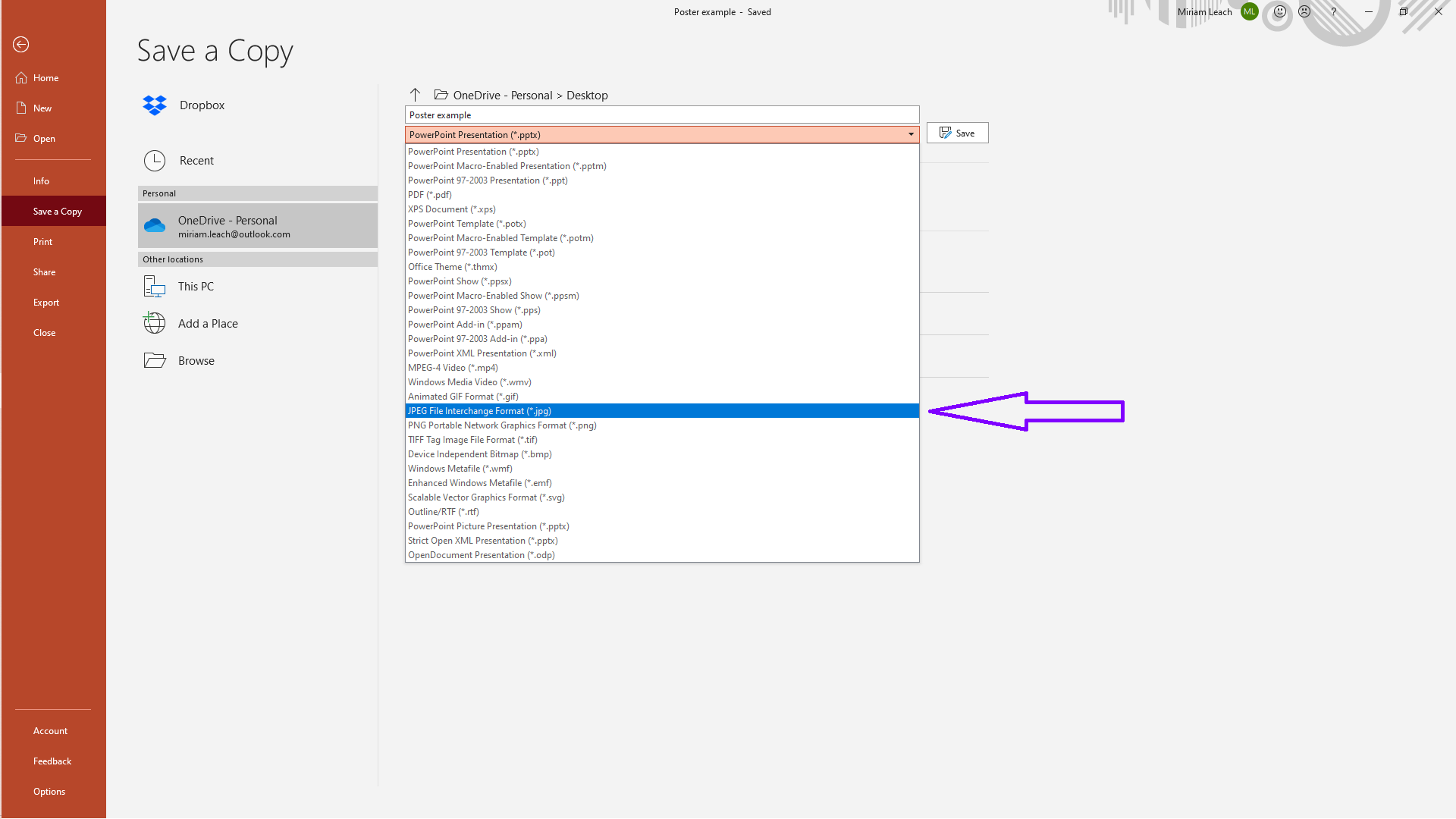Screen dimensions: 1456x819
Task: Choose Windows Metafile (*.wmf)
Action: pyautogui.click(x=662, y=469)
